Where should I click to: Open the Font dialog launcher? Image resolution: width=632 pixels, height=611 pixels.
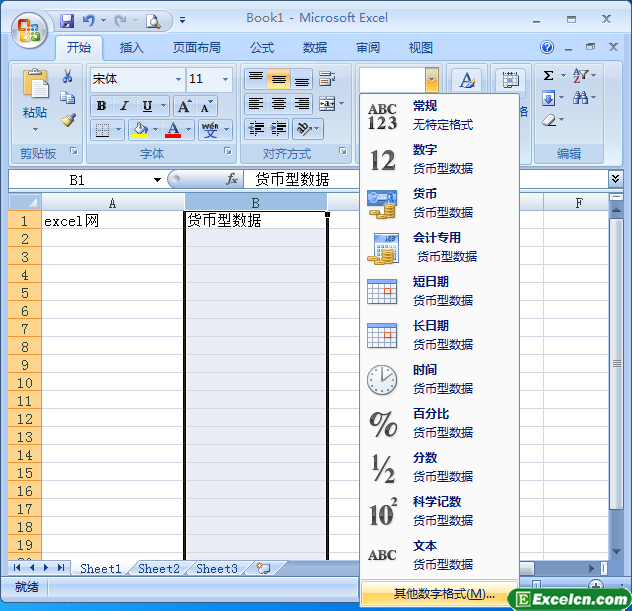click(x=228, y=151)
